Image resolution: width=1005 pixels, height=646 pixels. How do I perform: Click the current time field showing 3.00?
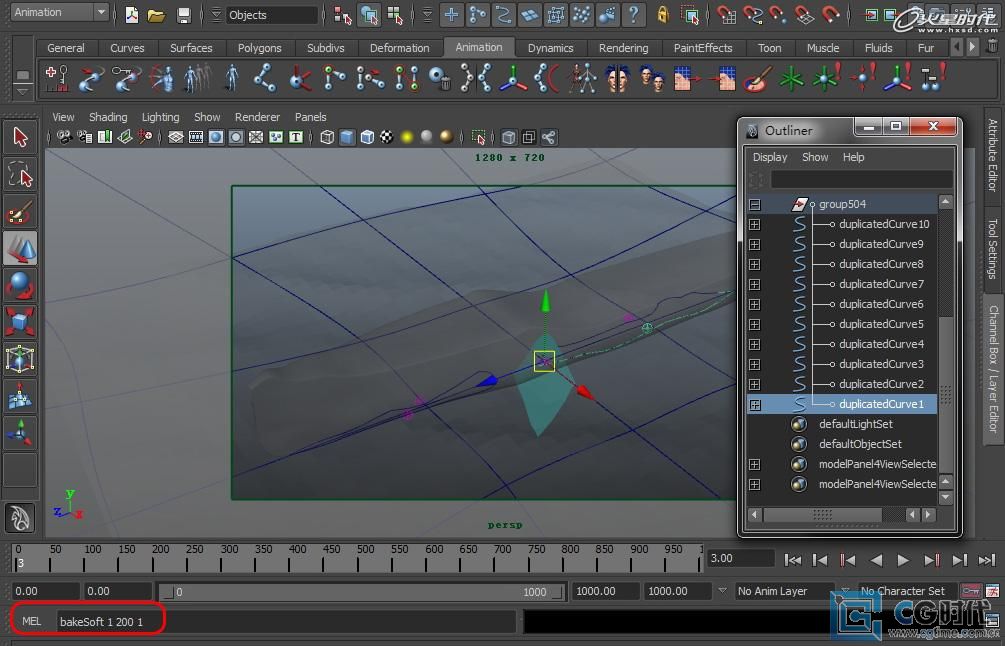point(740,559)
